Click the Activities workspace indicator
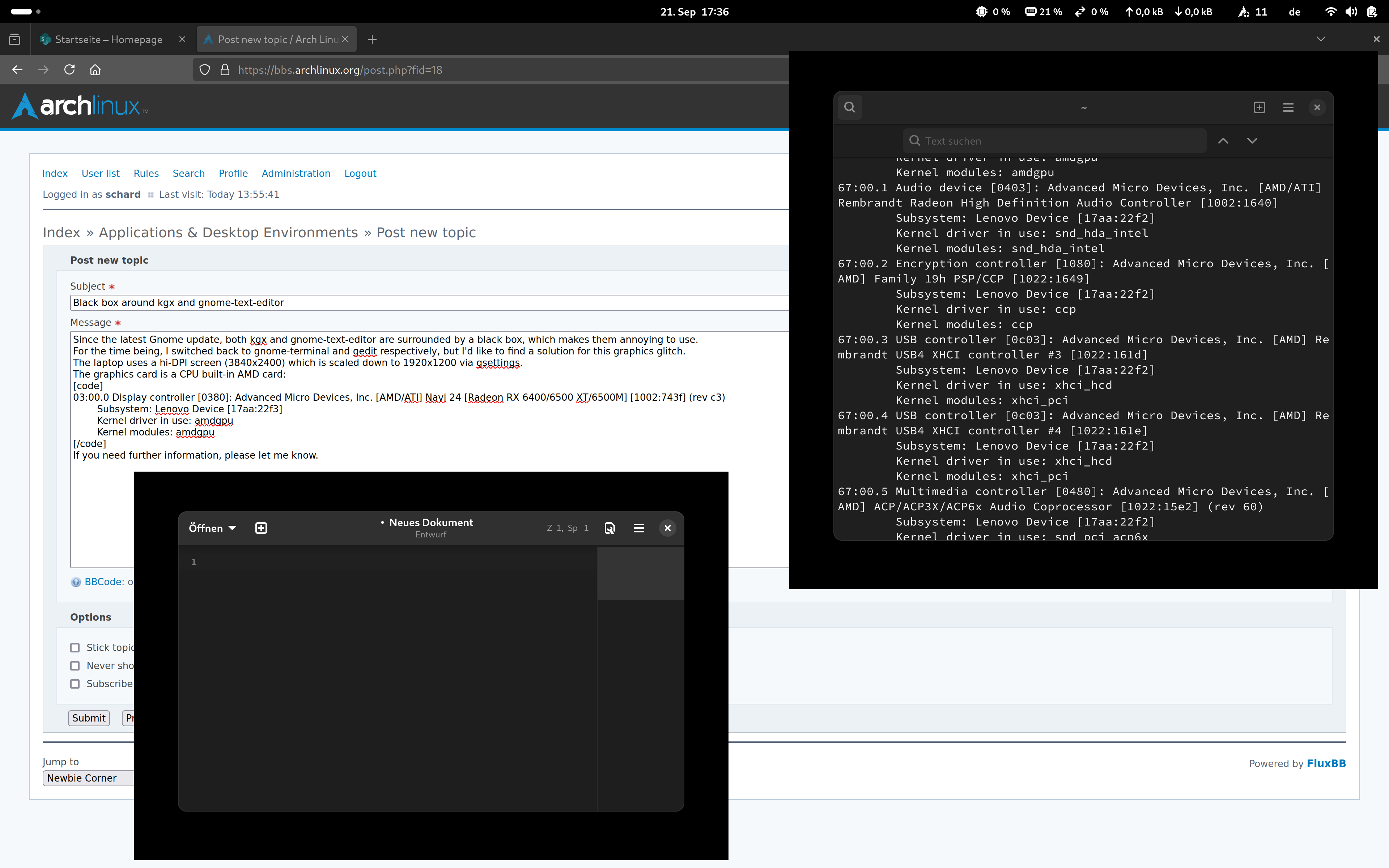Screen dimensions: 1389x868 point(25,12)
